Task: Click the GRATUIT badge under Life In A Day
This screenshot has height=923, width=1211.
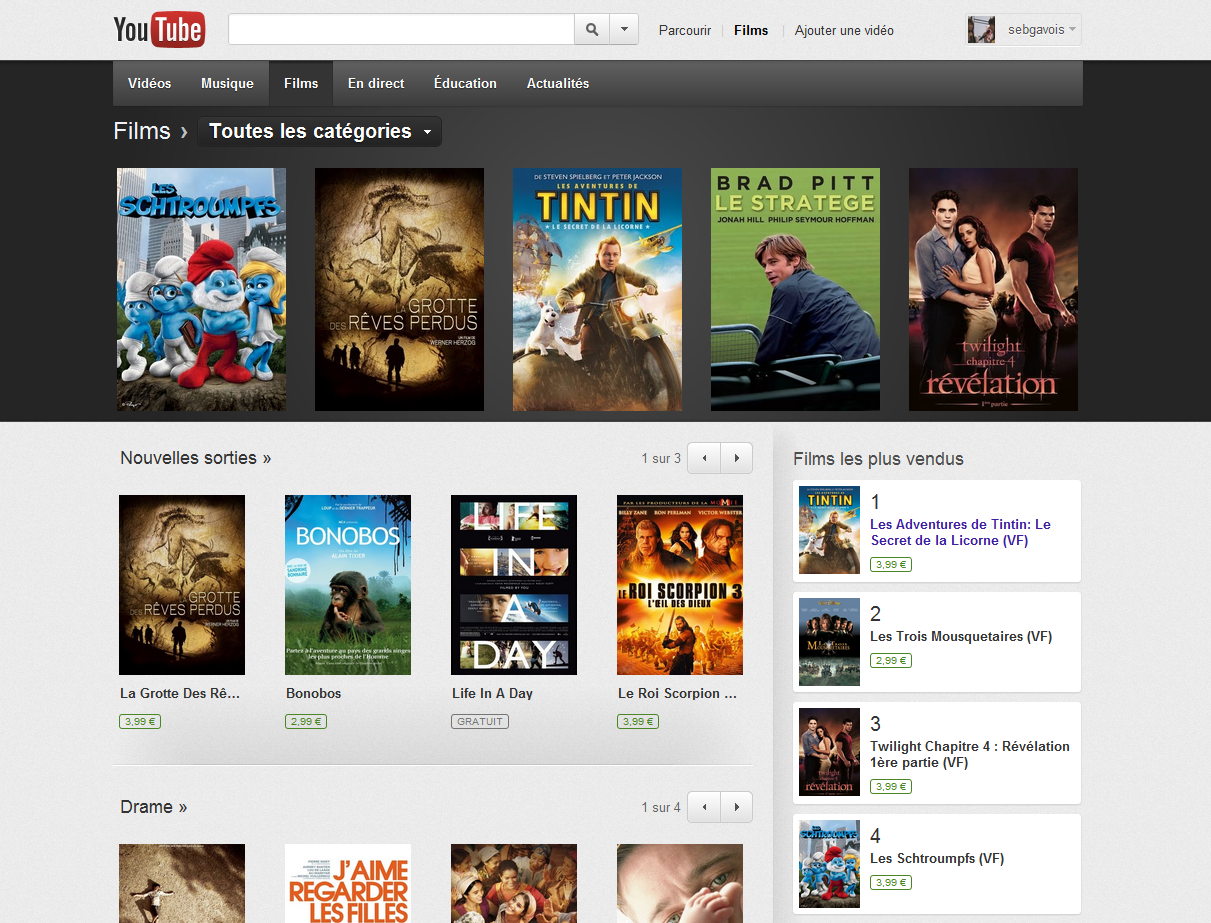Action: (x=480, y=721)
